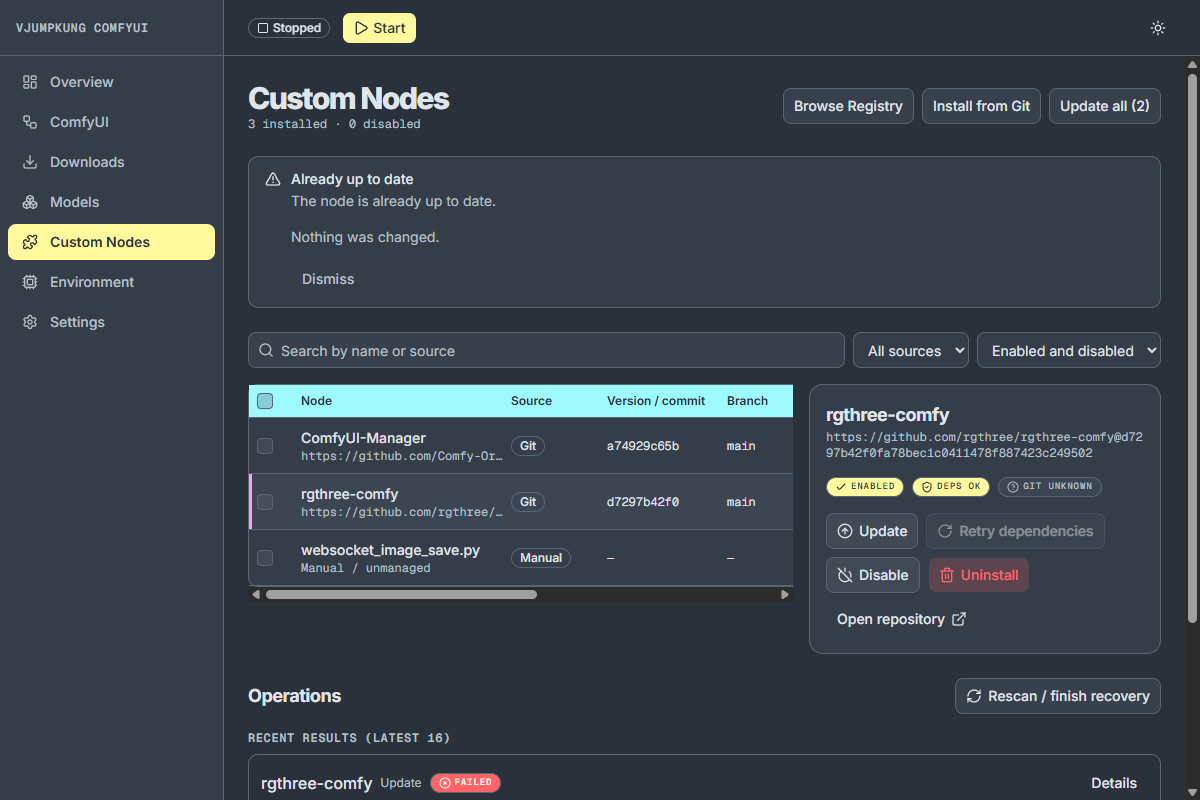This screenshot has width=1200, height=800.
Task: Open the Overview page
Action: tap(111, 82)
